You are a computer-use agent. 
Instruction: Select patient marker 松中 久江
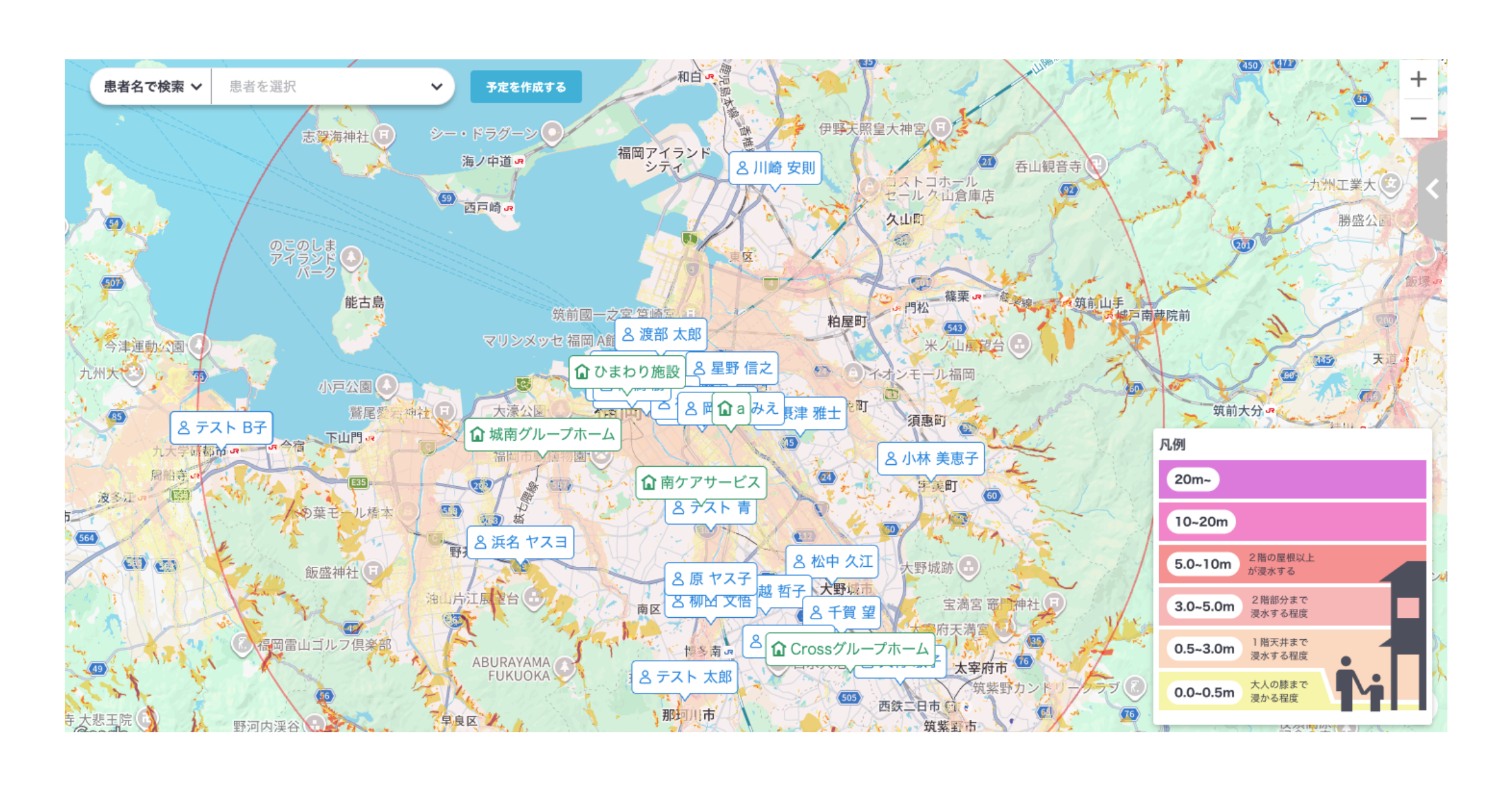tap(832, 561)
